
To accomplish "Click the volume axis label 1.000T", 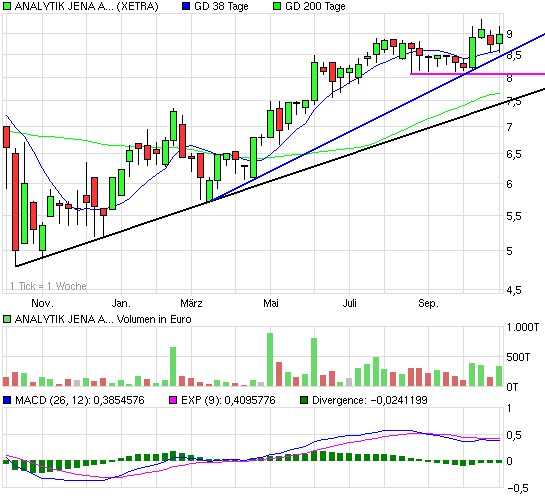I will click(523, 327).
